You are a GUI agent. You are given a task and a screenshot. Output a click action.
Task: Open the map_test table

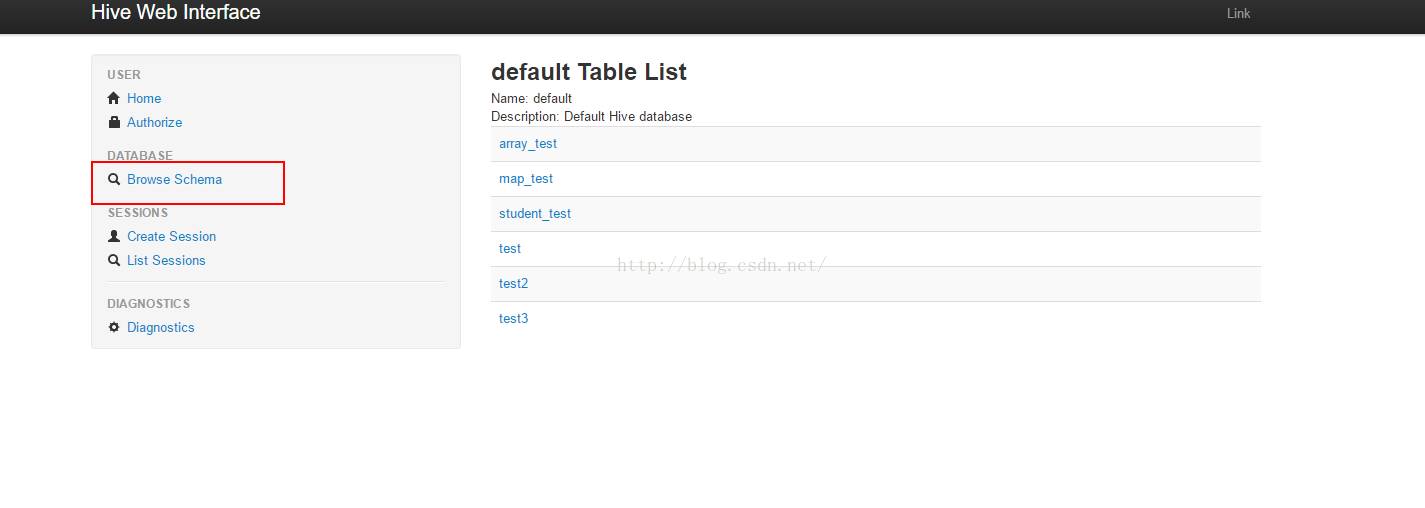click(x=526, y=179)
